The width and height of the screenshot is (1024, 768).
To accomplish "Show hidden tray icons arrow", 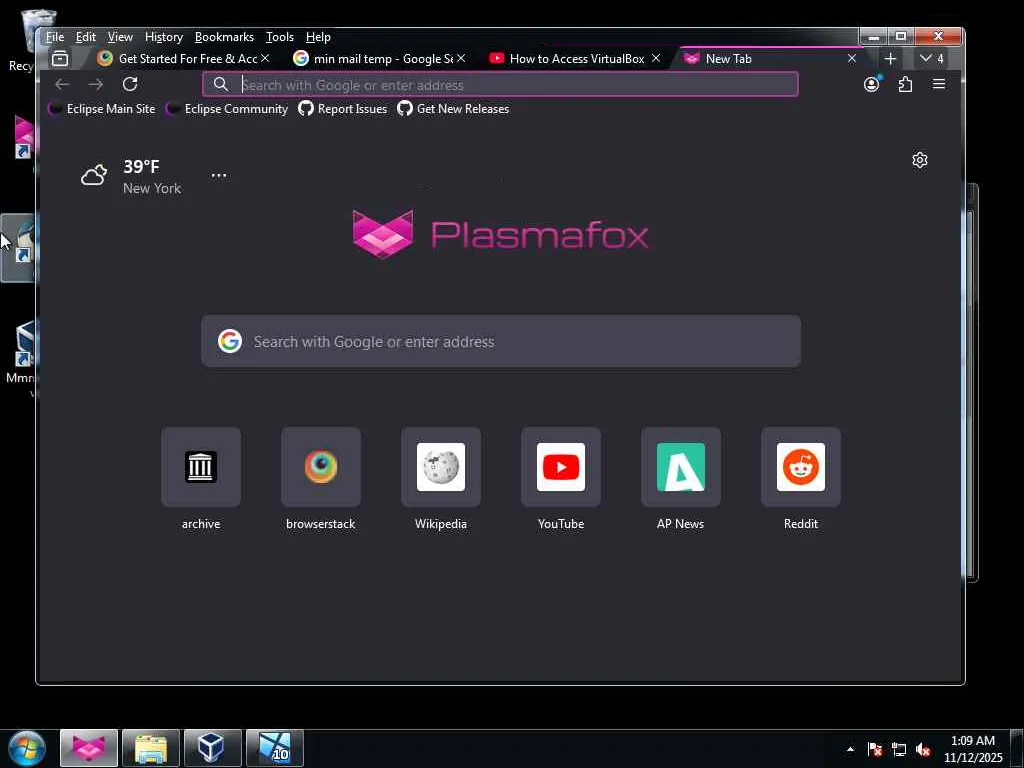I will pyautogui.click(x=850, y=749).
